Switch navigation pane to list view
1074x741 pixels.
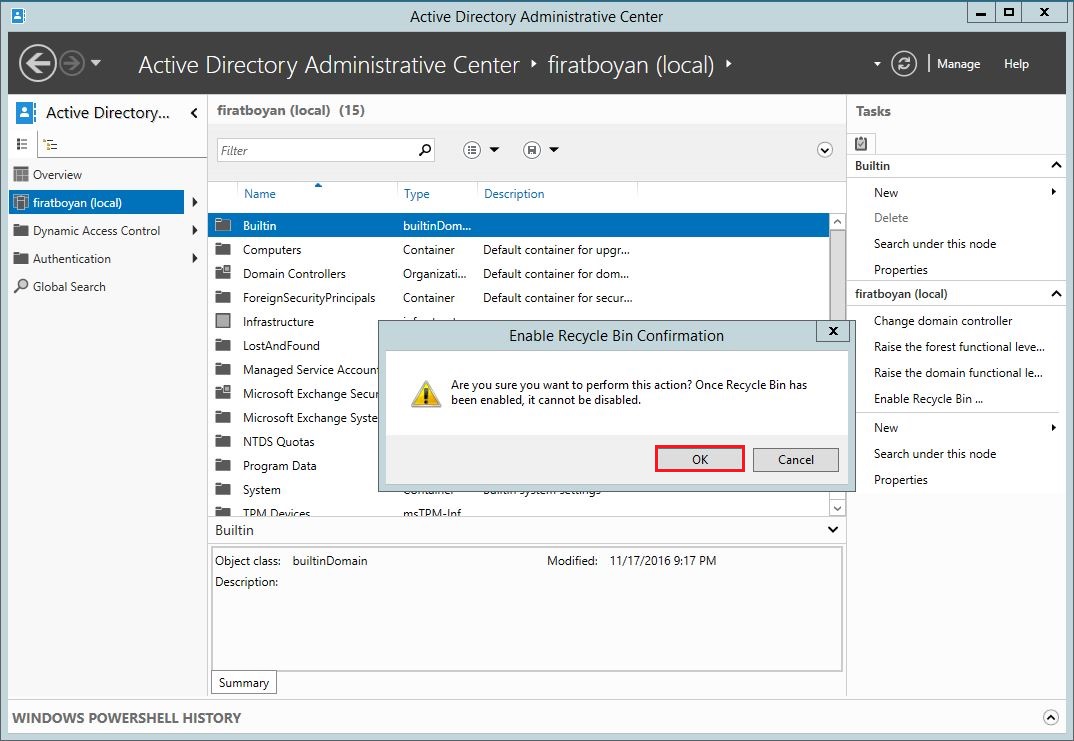[x=22, y=144]
